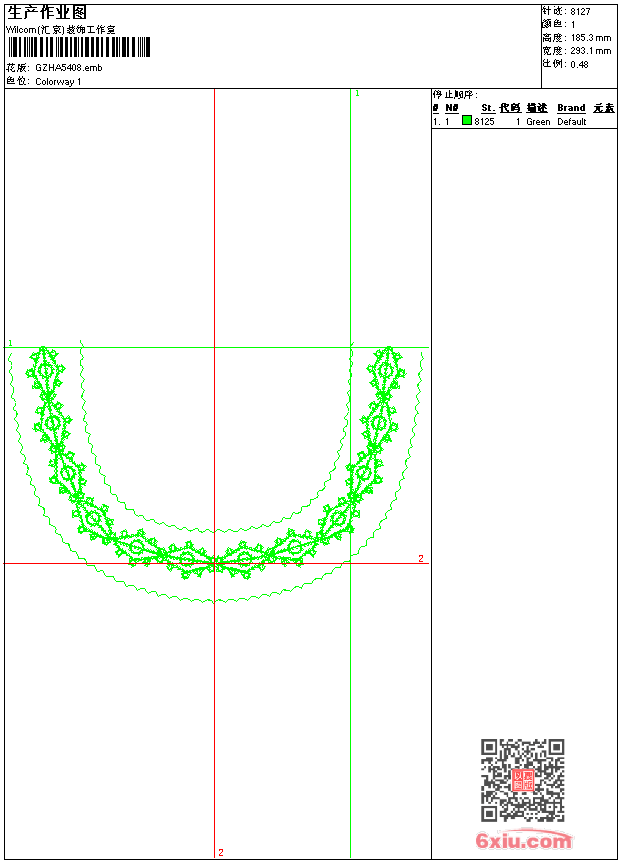
Task: Click the Brand column header
Action: point(571,108)
